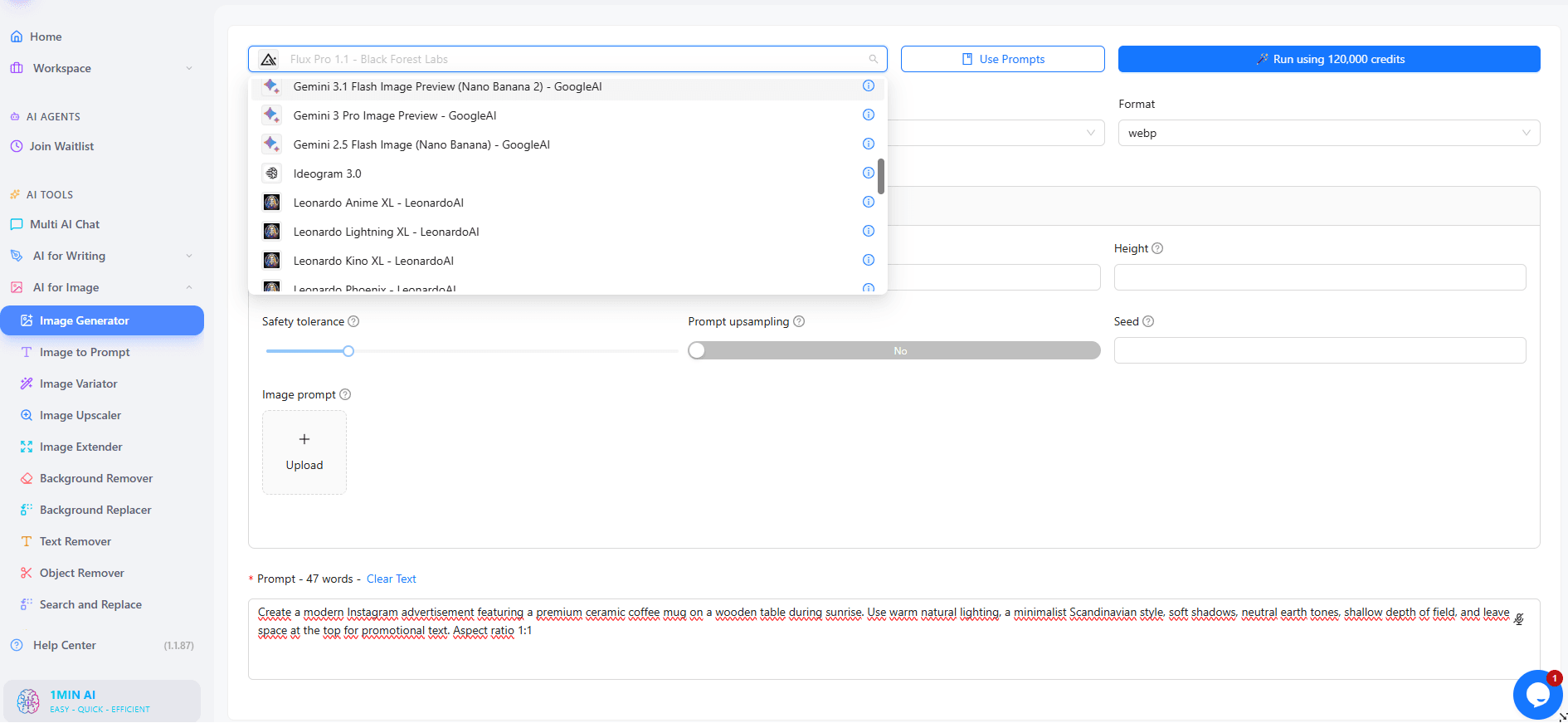Show info for Gemini 3 Pro Image Preview

869,115
